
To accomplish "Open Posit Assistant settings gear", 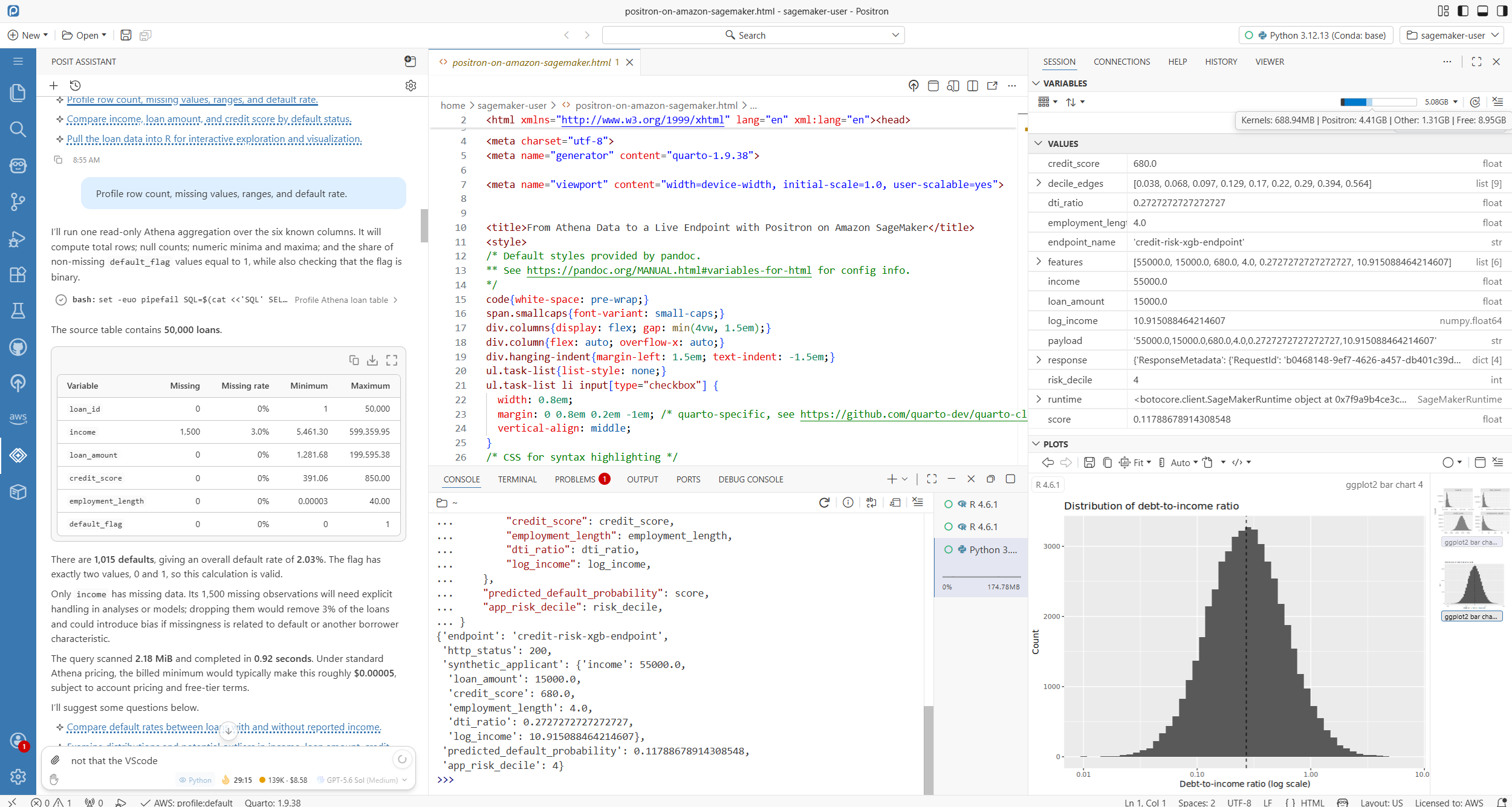I will point(411,85).
